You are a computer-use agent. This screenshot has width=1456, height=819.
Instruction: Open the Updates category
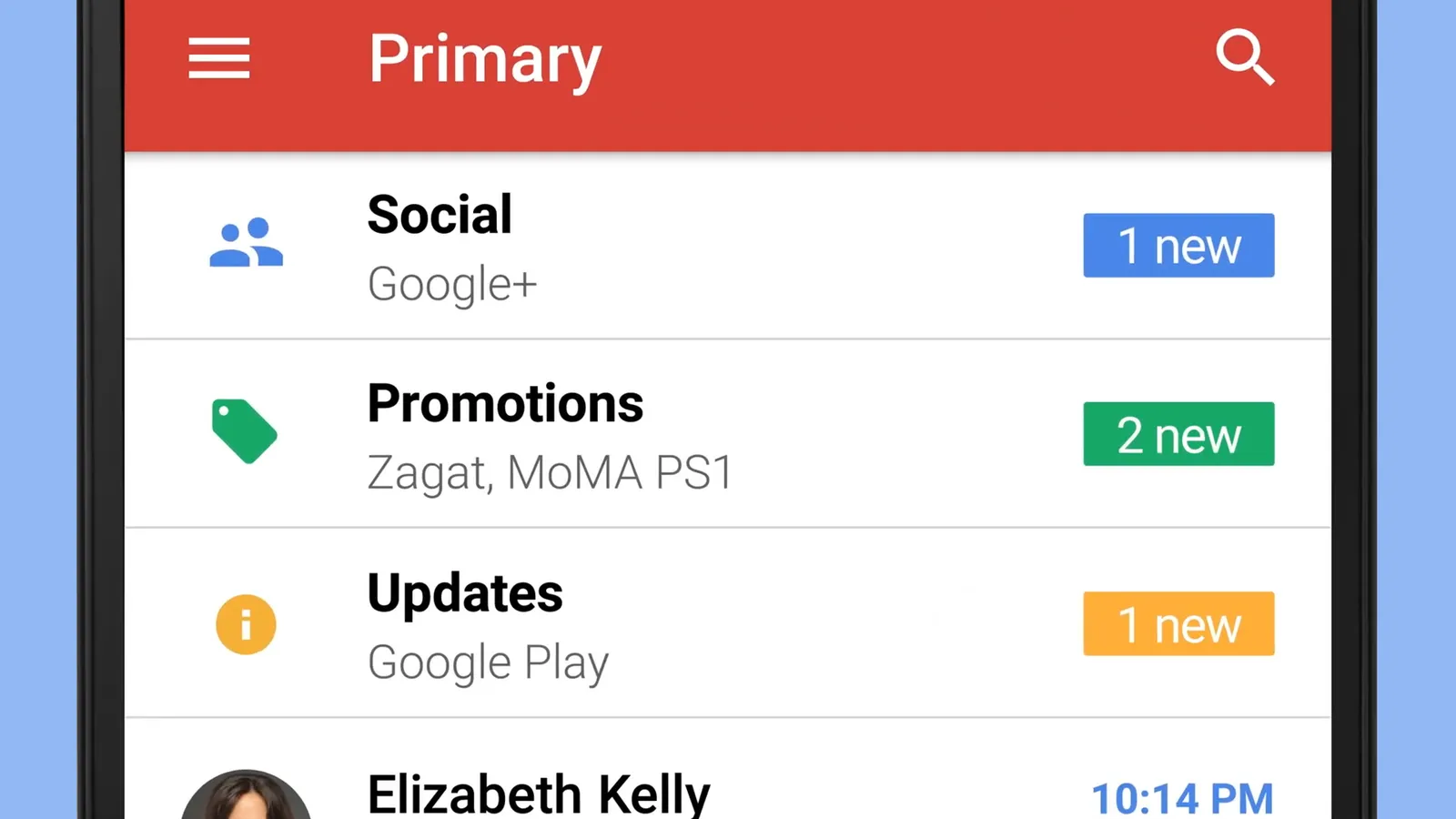coord(465,593)
